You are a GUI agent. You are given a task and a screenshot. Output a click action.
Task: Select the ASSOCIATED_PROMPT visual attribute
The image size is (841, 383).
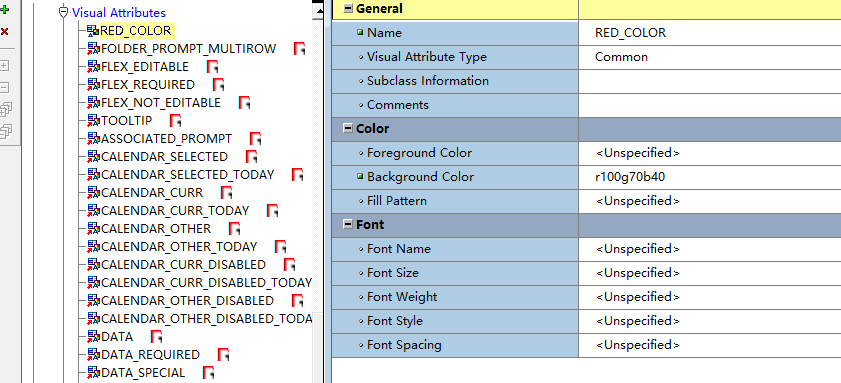(x=166, y=139)
